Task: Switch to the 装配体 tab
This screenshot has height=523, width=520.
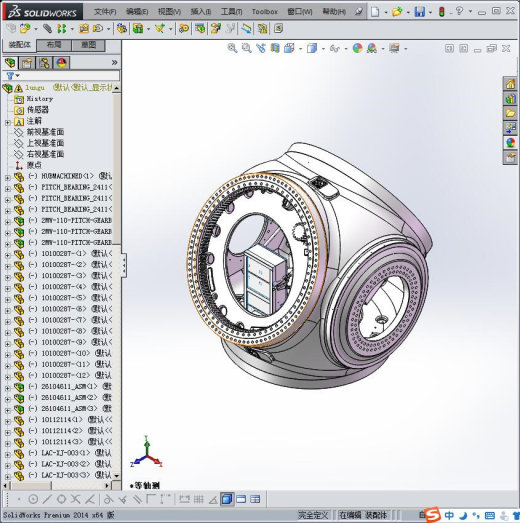Action: tap(19, 45)
